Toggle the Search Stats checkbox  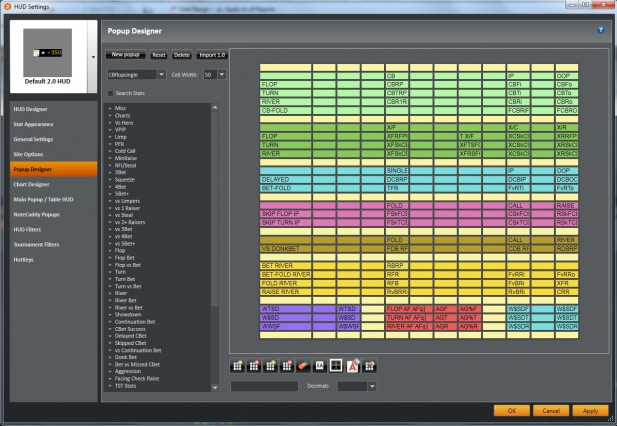point(111,93)
